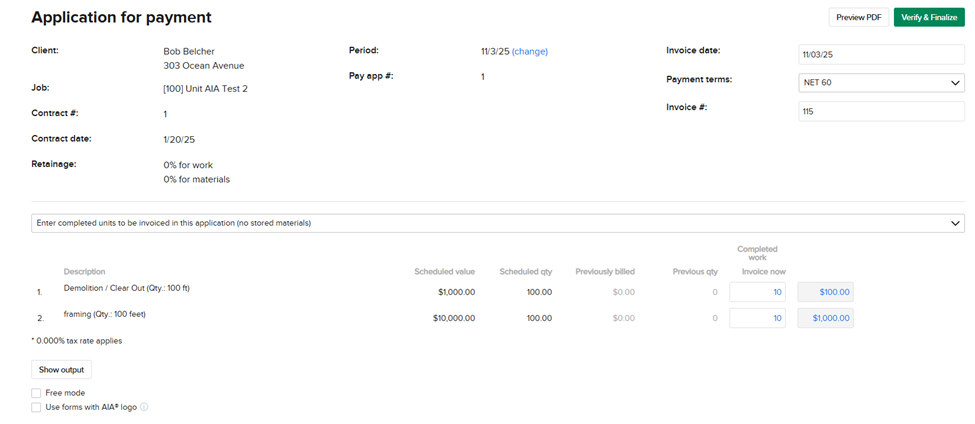Image resolution: width=975 pixels, height=424 pixels.
Task: Check Use forms with AIA logo
Action: [36, 407]
